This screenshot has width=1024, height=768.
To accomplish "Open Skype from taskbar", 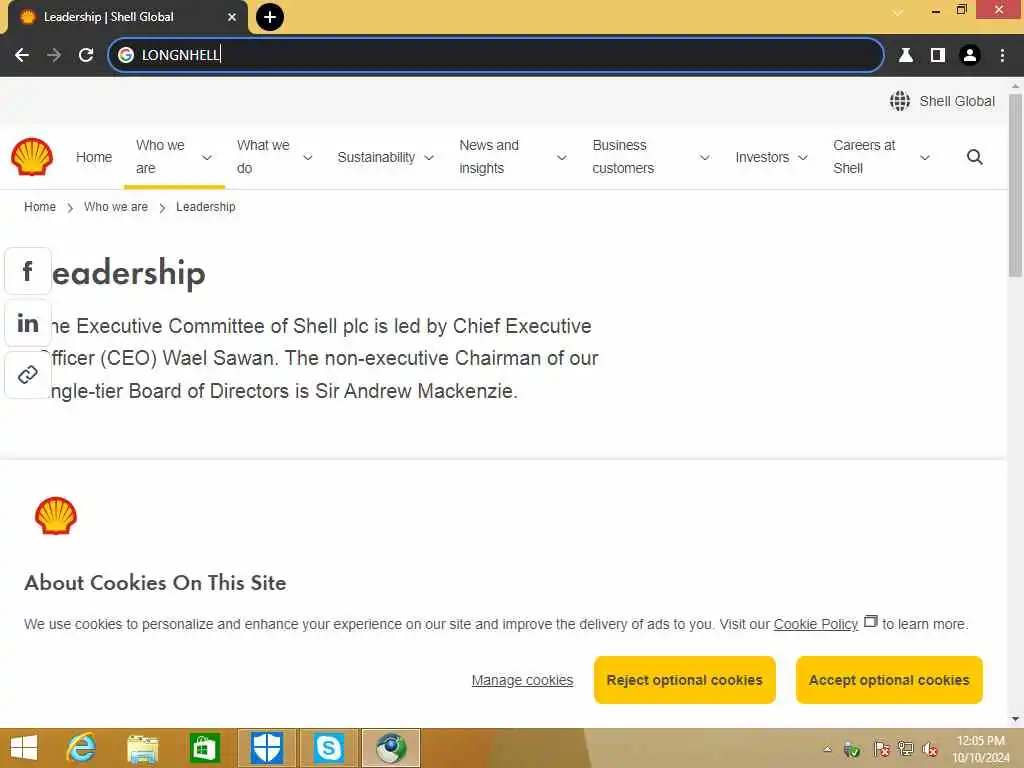I will [328, 748].
